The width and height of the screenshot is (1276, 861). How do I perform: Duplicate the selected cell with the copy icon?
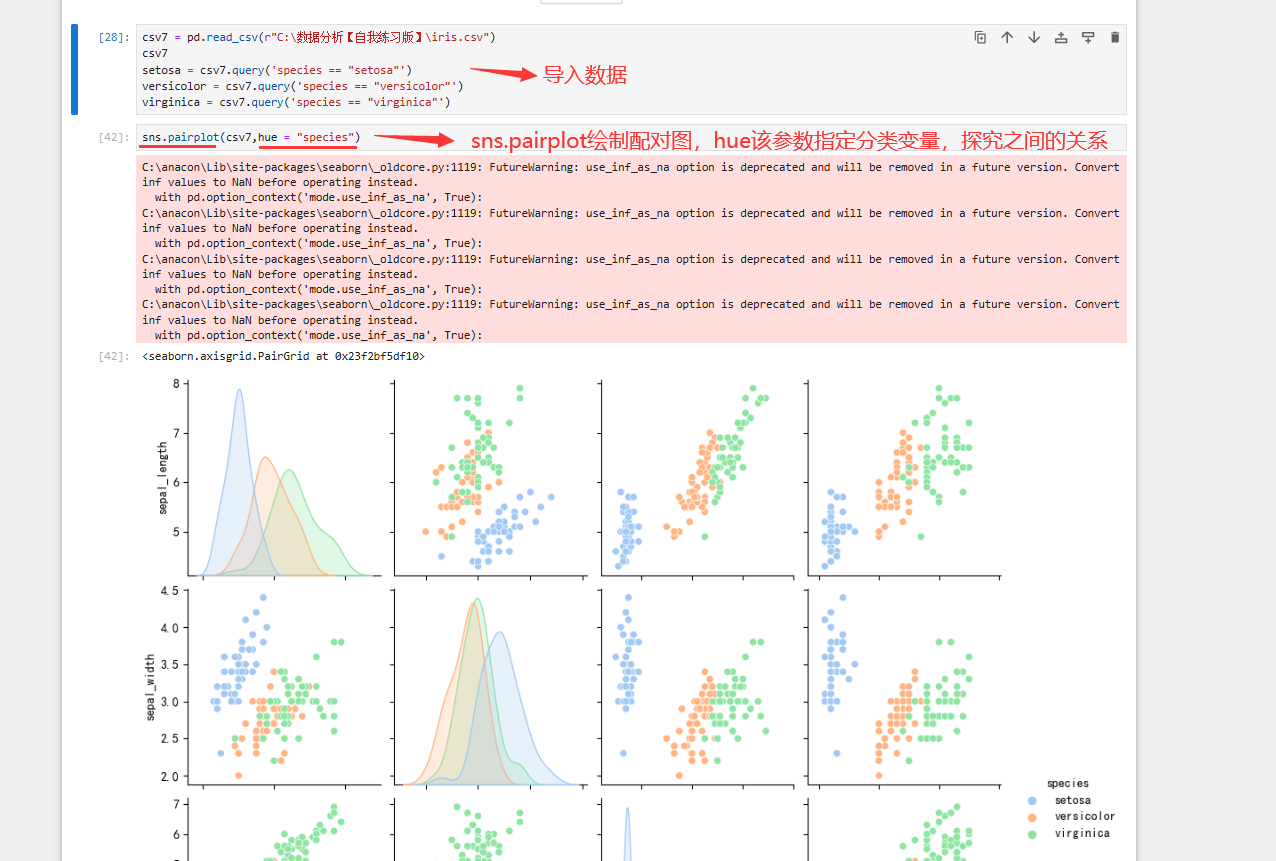(980, 37)
